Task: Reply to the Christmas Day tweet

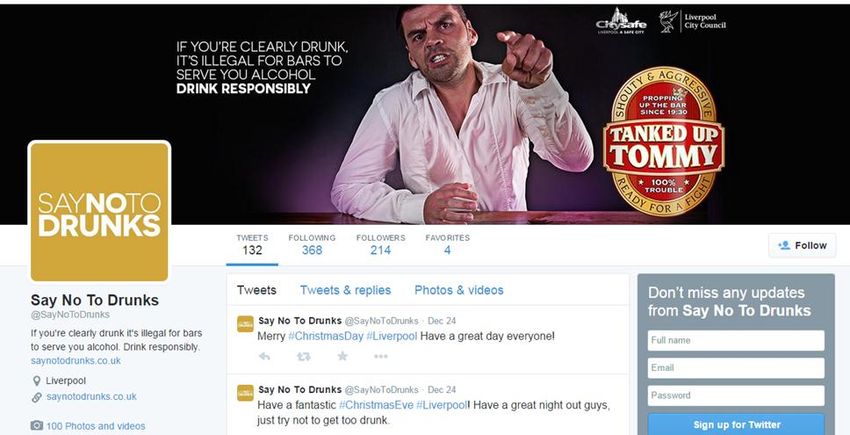Action: coord(264,356)
